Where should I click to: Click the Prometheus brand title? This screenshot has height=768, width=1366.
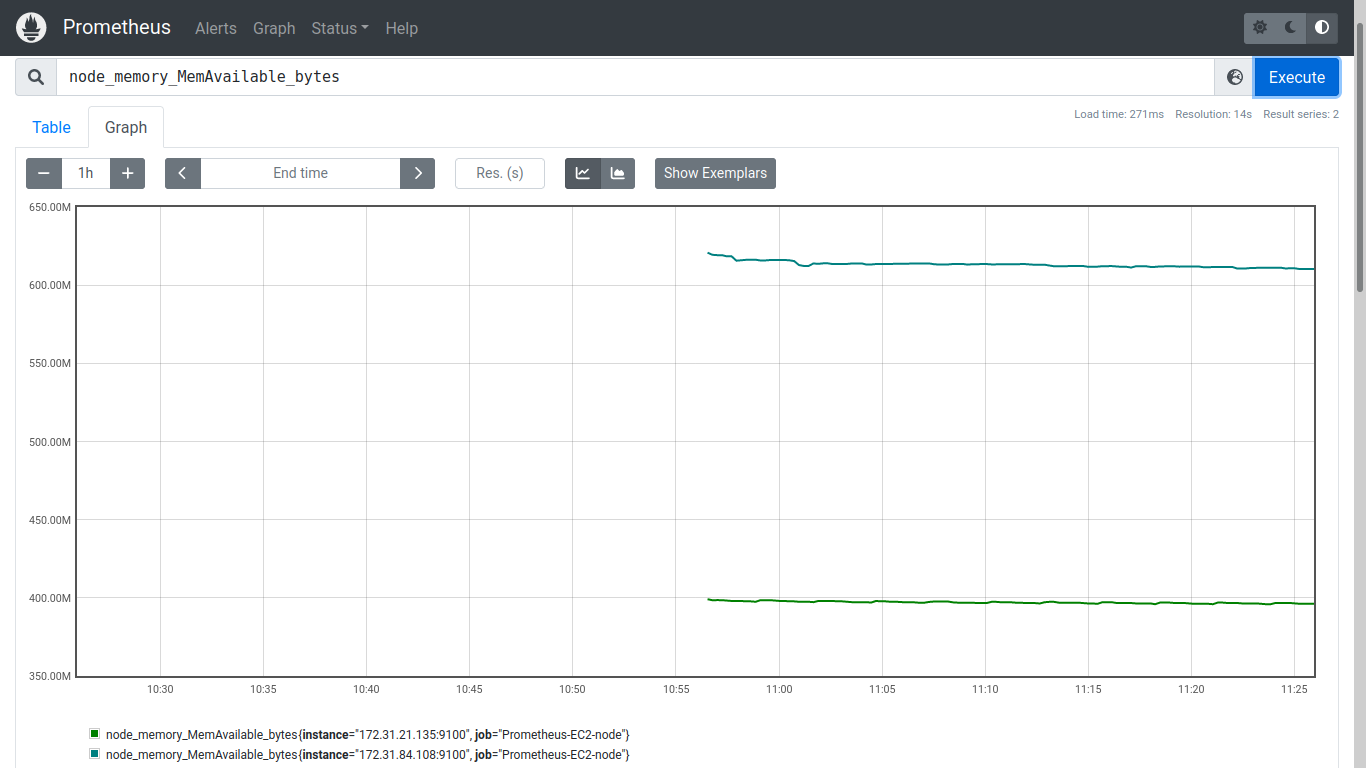tap(117, 27)
